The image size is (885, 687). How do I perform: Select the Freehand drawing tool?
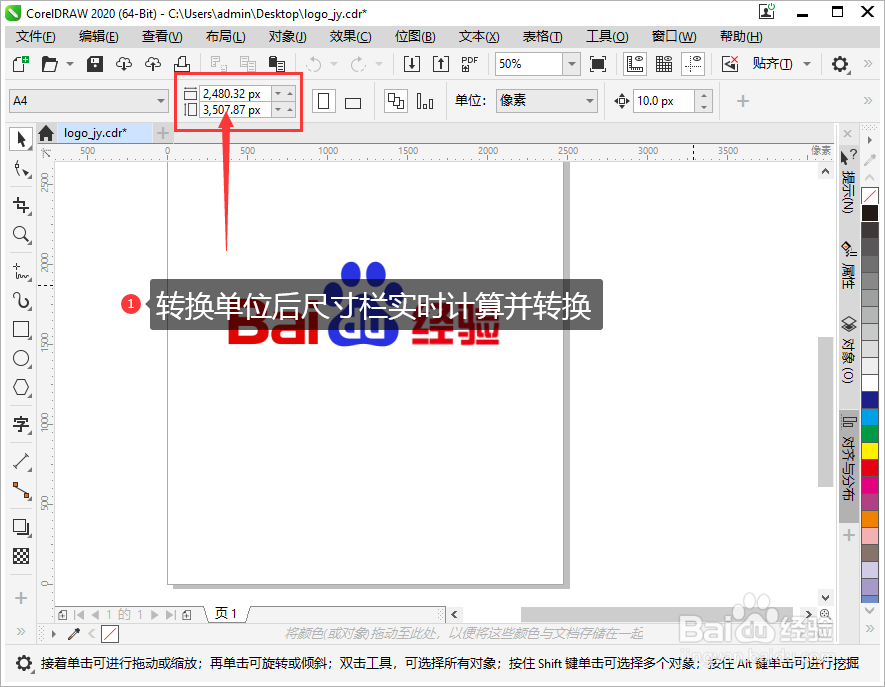(x=21, y=271)
